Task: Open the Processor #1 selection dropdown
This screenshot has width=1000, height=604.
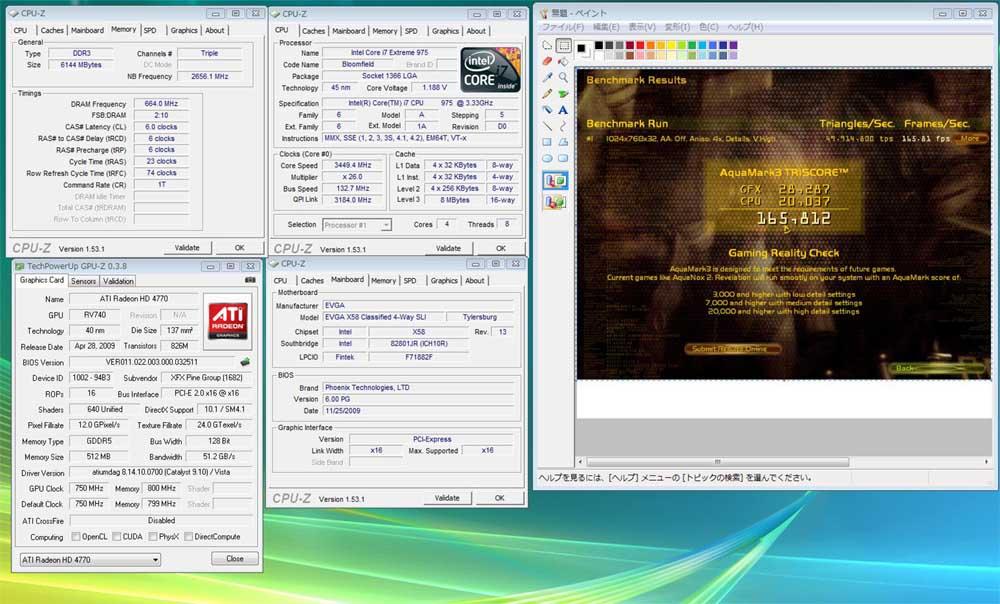Action: click(x=357, y=225)
